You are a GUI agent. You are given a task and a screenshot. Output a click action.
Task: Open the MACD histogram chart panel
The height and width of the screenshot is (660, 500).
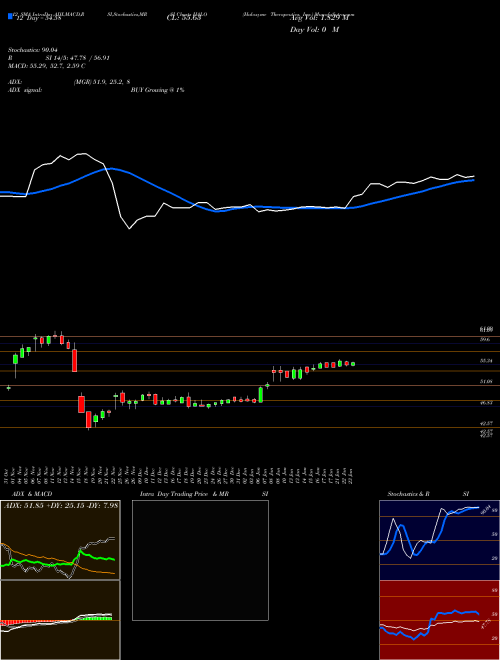[x=60, y=620]
